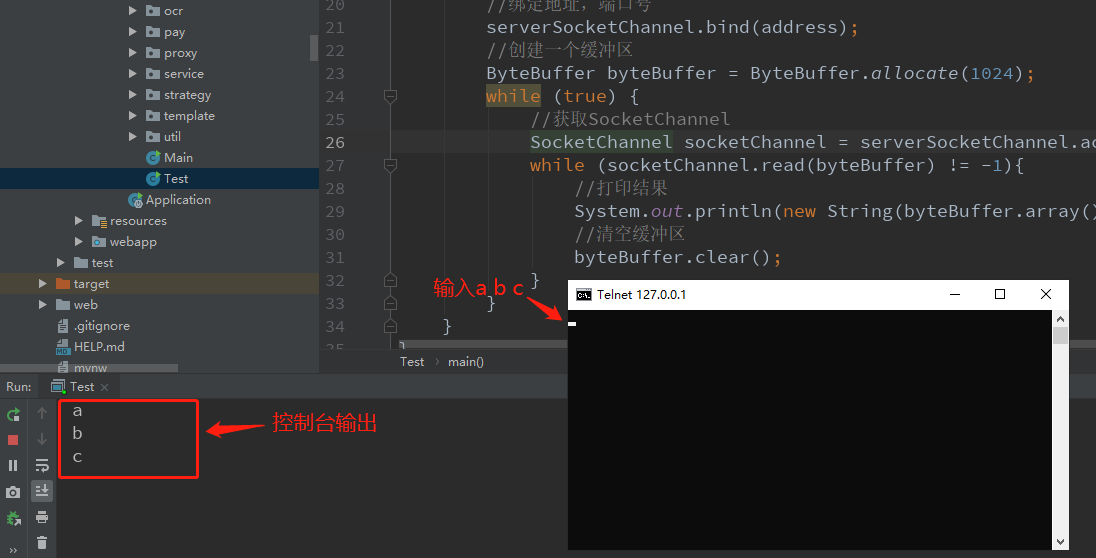Viewport: 1096px width, 558px height.
Task: Toggle soft-wrap in console
Action: (x=42, y=465)
